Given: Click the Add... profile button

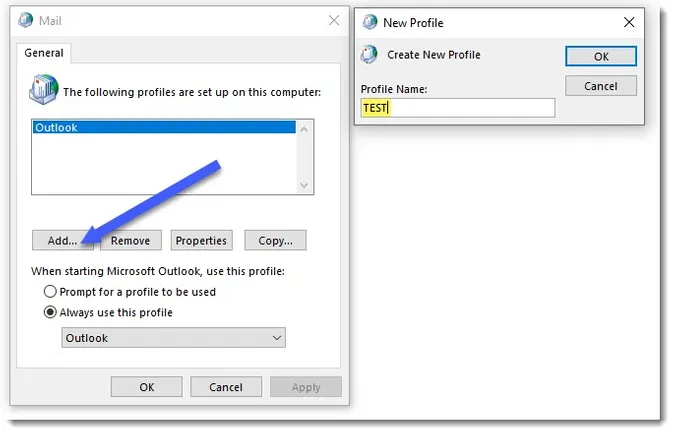Looking at the screenshot, I should (62, 240).
